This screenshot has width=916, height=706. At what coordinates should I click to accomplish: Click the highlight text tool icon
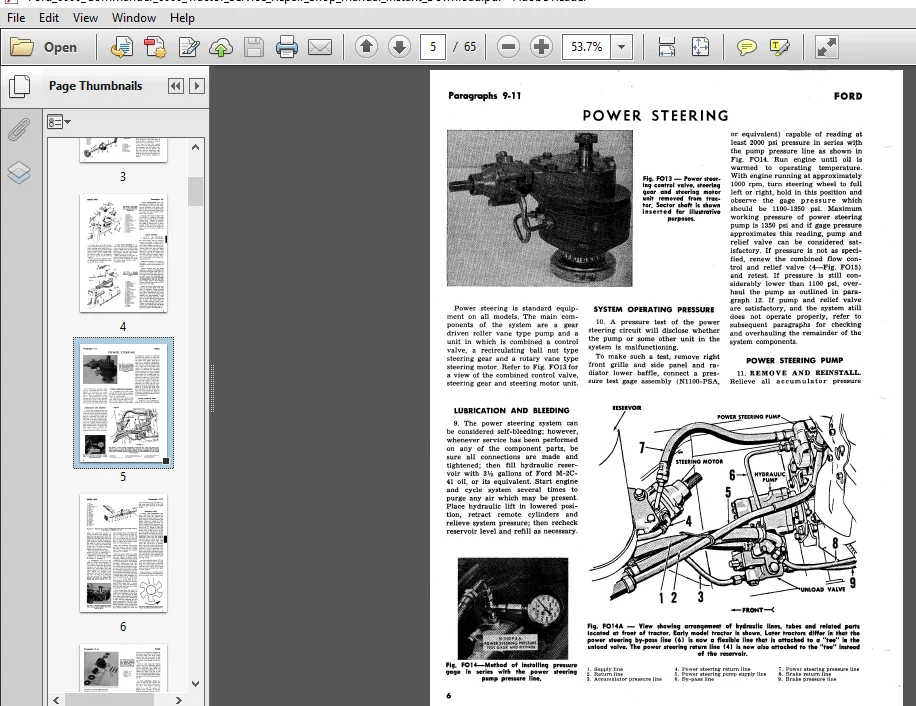coord(780,47)
